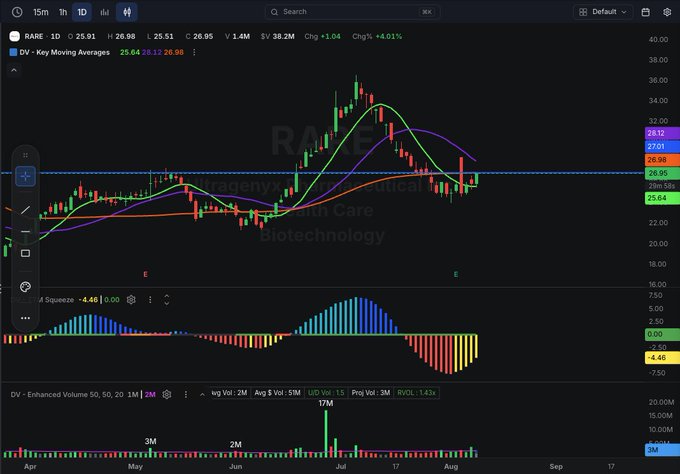Select the candlestick chart type icon
This screenshot has height=474, width=680.
click(127, 12)
